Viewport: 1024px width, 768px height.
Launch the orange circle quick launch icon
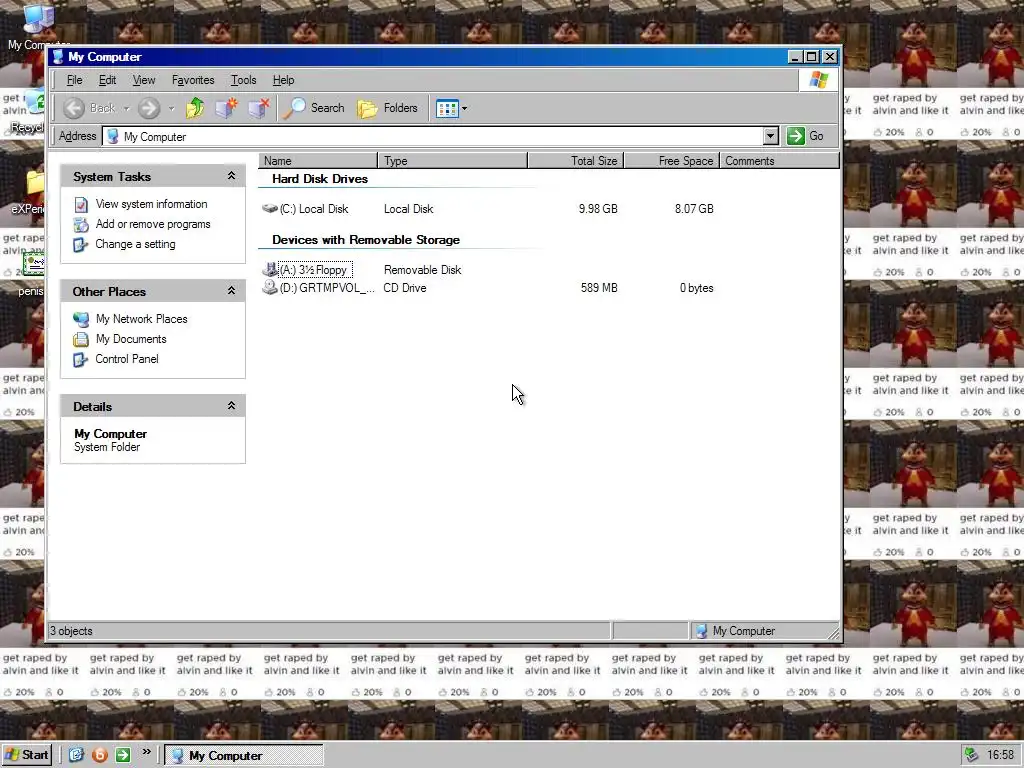pos(100,755)
